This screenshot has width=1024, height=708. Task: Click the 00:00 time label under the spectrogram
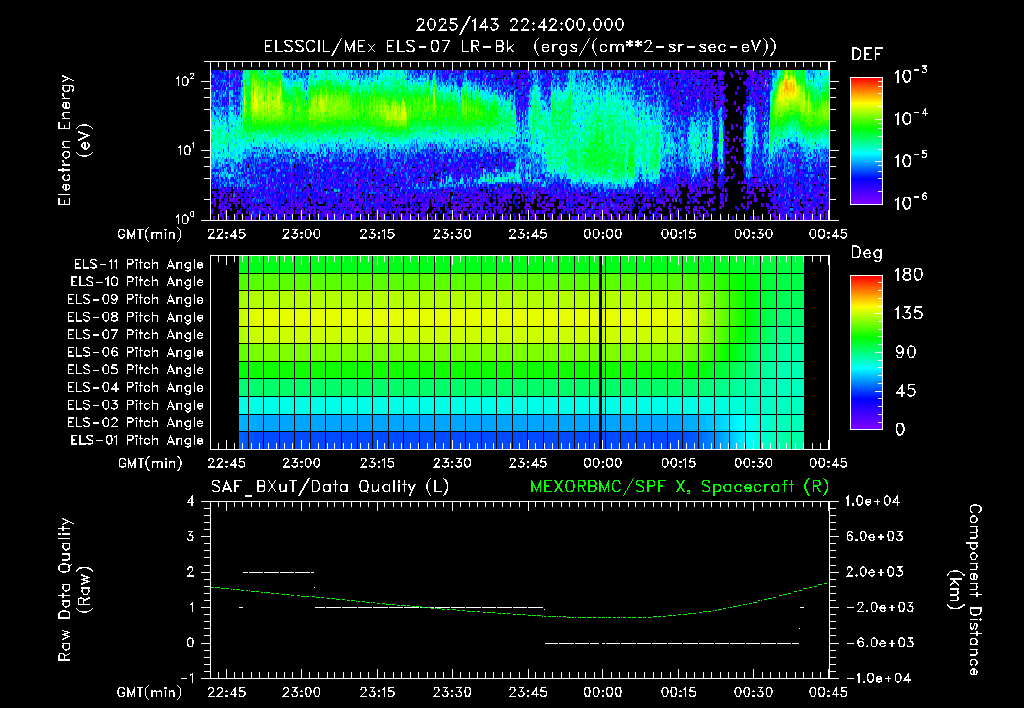tap(603, 234)
